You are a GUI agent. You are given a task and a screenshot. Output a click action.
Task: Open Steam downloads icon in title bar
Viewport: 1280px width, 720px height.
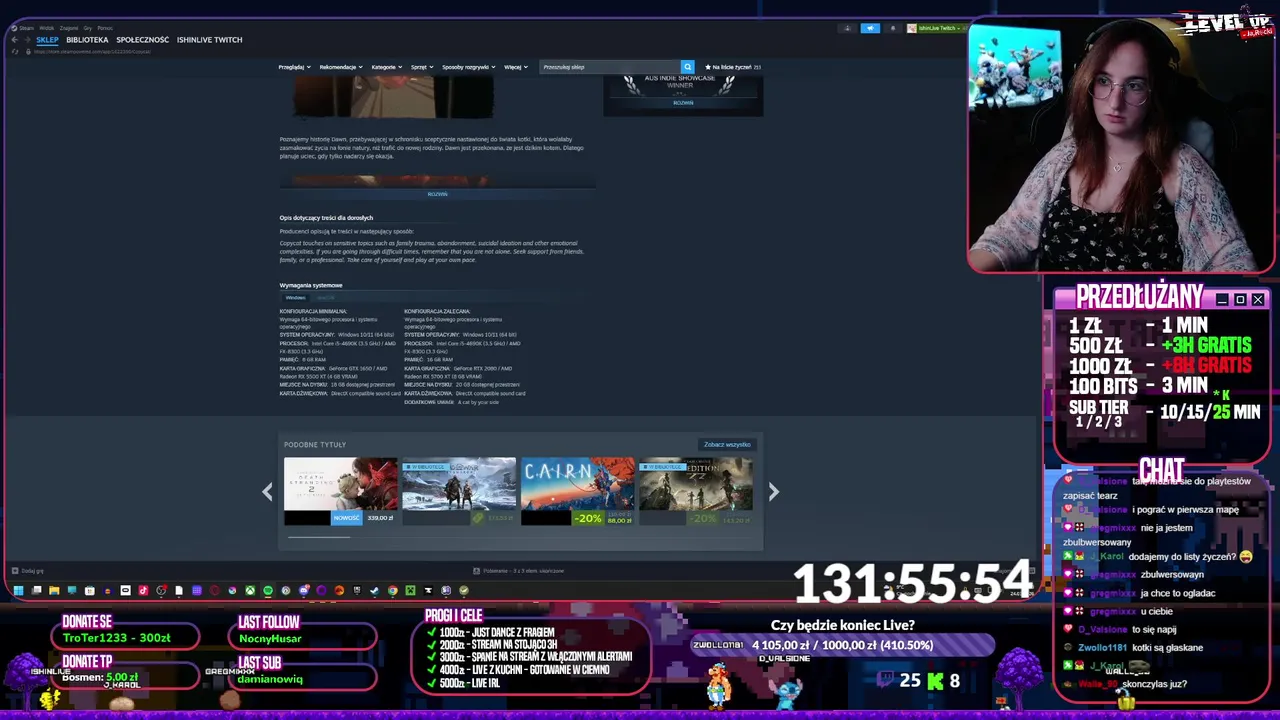coord(847,28)
